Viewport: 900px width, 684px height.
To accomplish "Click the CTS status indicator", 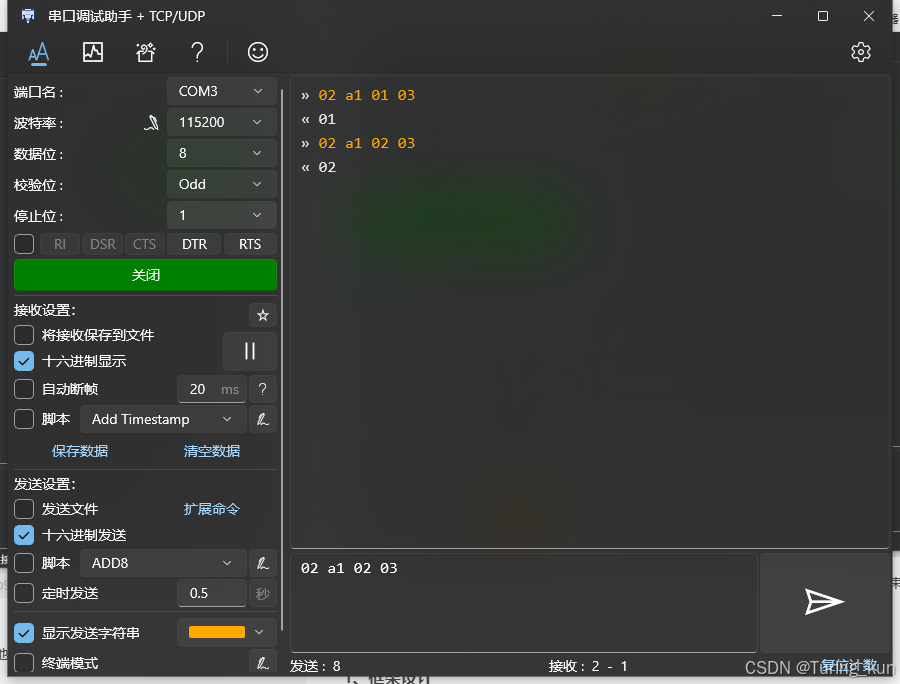I will [145, 244].
